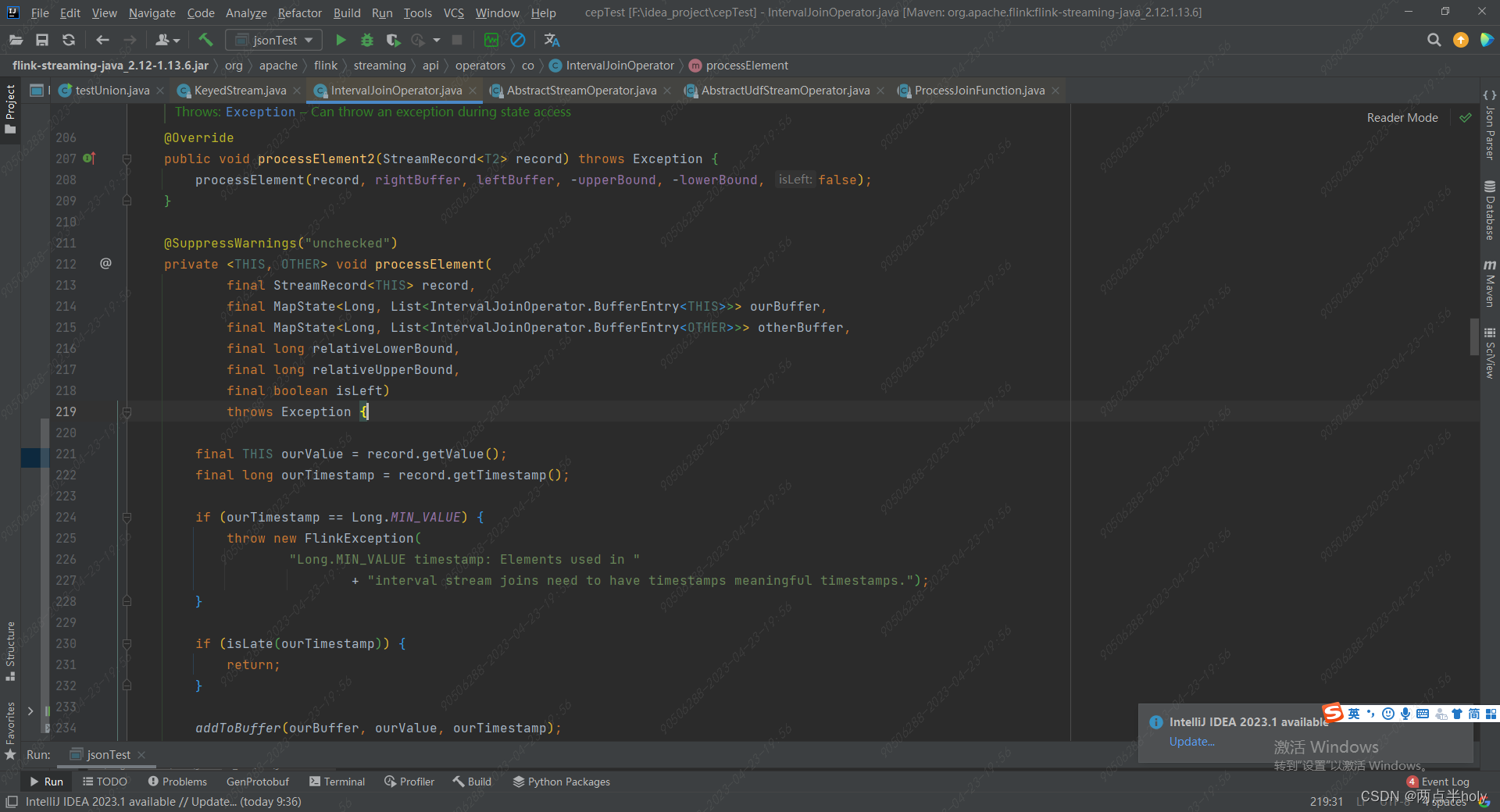This screenshot has height=812, width=1500.
Task: Switch to the AbstractStreamOperator.java tab
Action: (x=581, y=91)
